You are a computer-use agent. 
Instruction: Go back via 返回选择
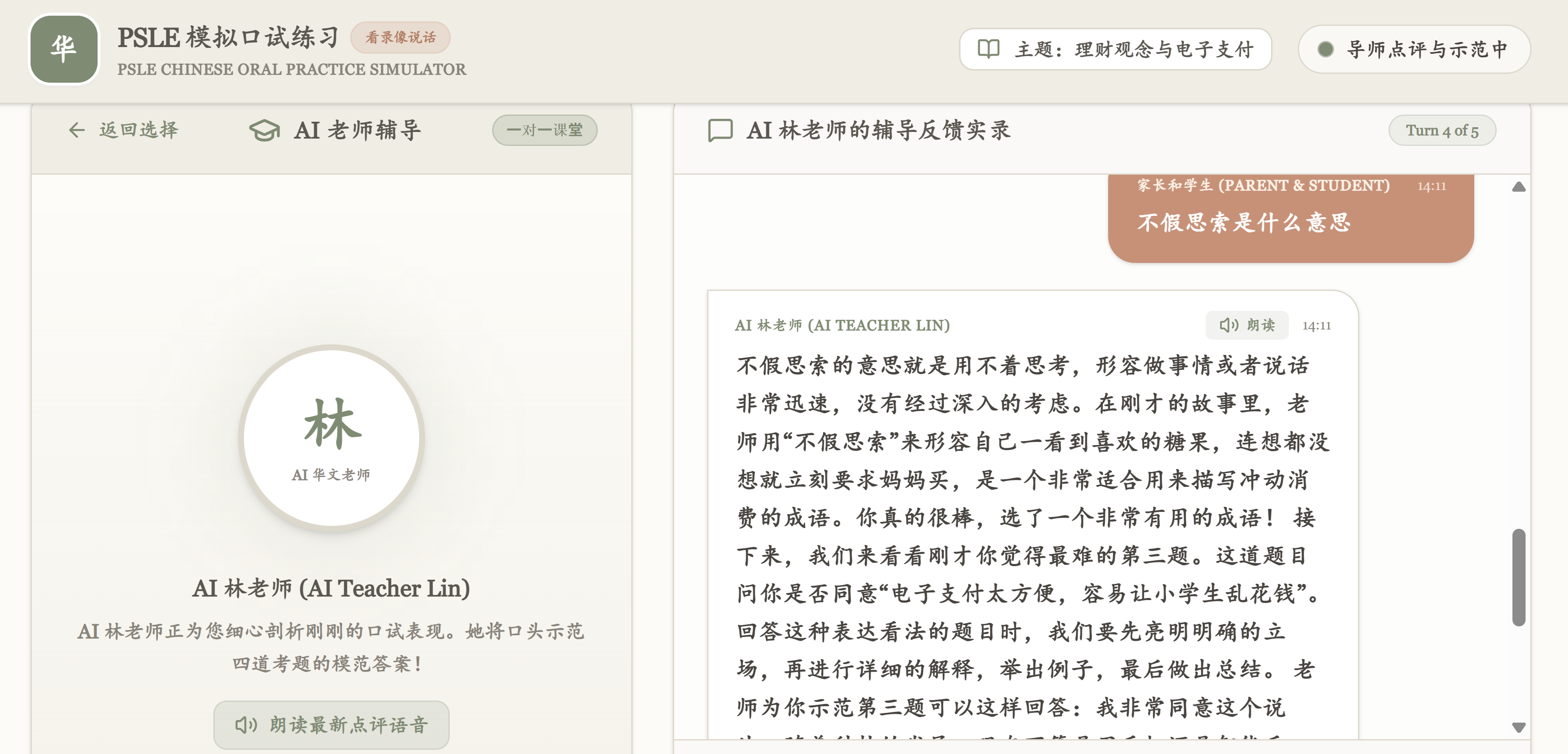click(123, 130)
